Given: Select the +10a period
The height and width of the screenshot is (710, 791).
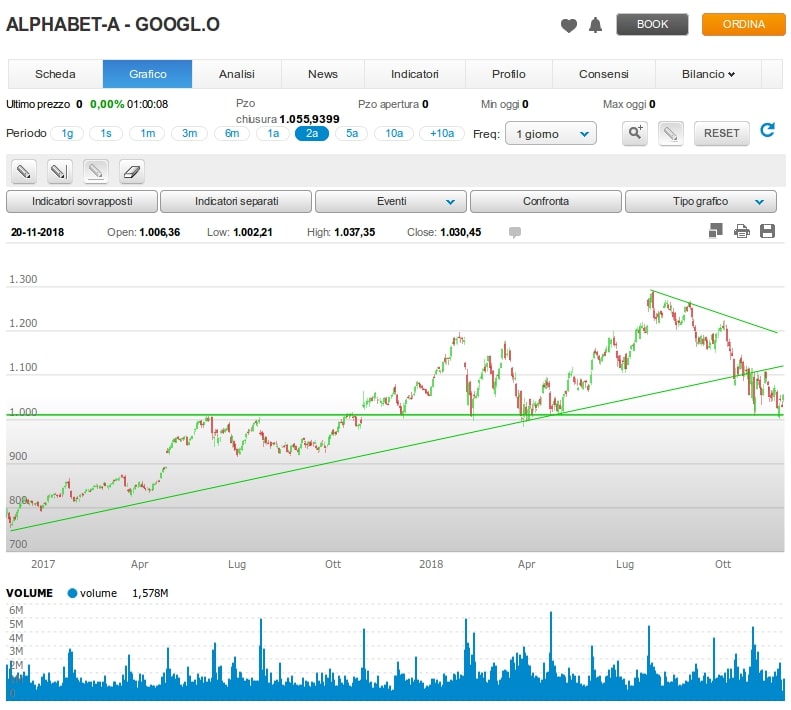Looking at the screenshot, I should point(442,133).
